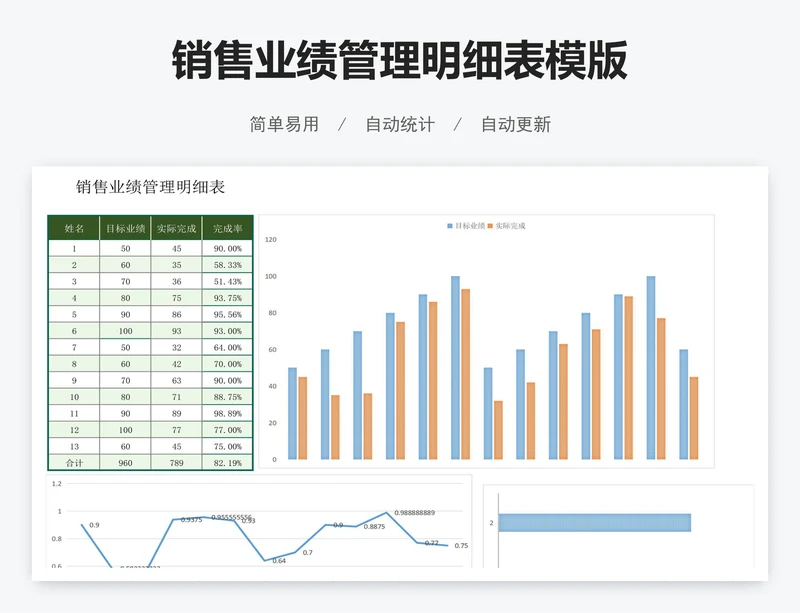Click the 960 total target cell
800x613 pixels.
126,463
